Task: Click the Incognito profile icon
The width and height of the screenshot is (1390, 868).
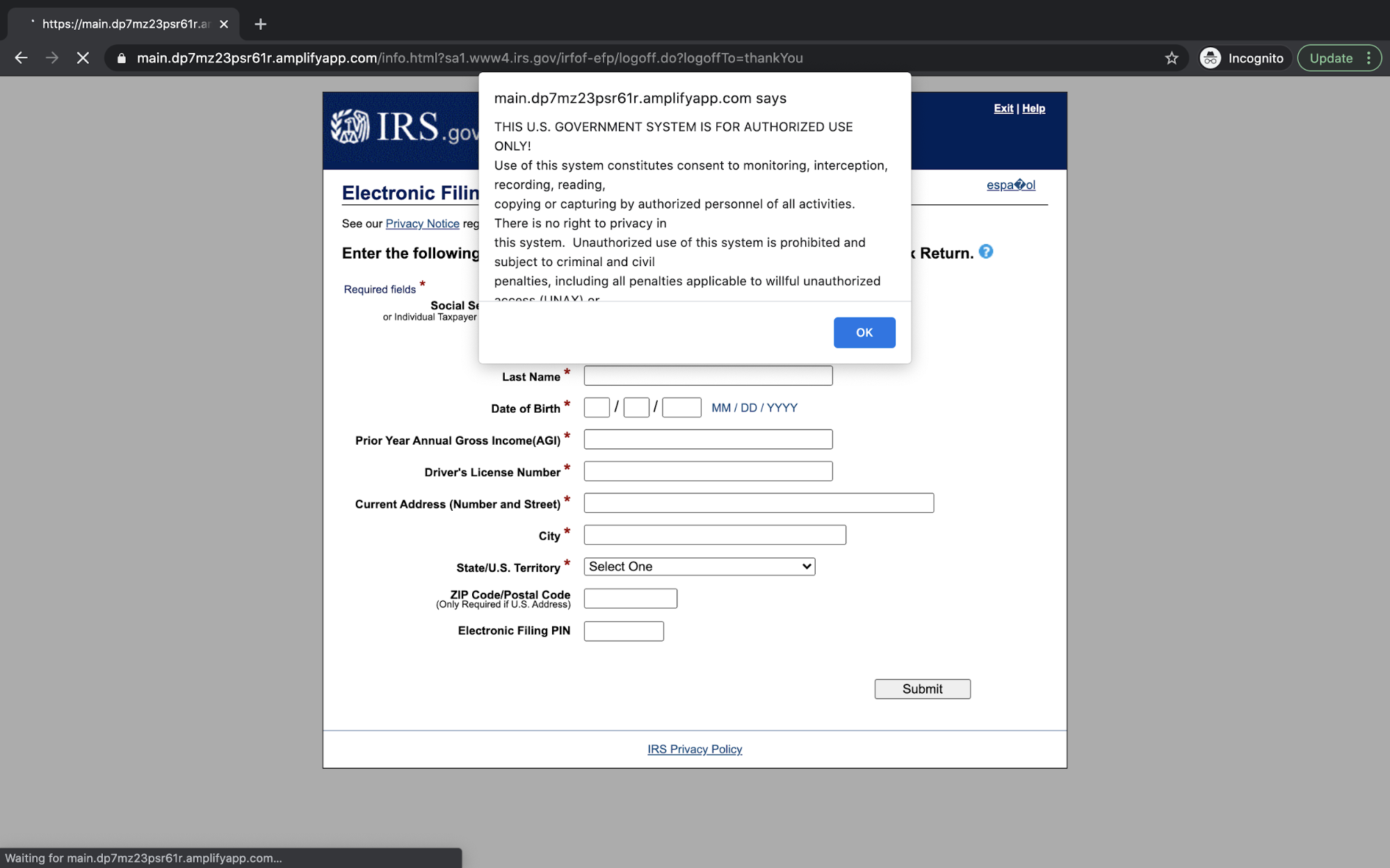Action: (1211, 58)
